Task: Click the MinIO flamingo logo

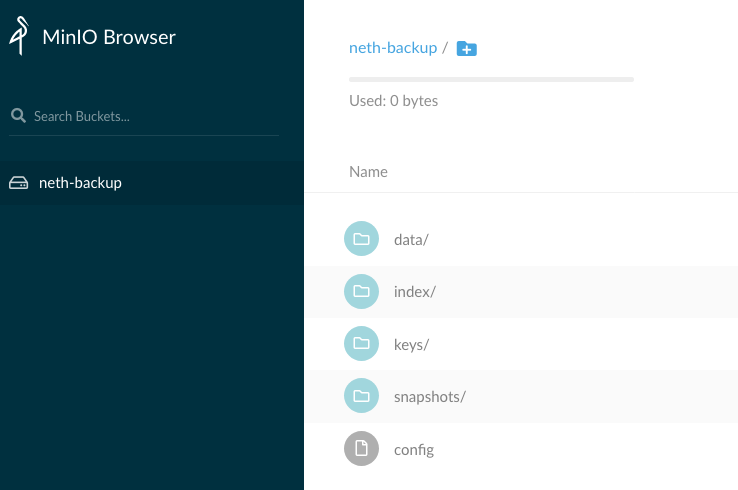Action: point(19,36)
